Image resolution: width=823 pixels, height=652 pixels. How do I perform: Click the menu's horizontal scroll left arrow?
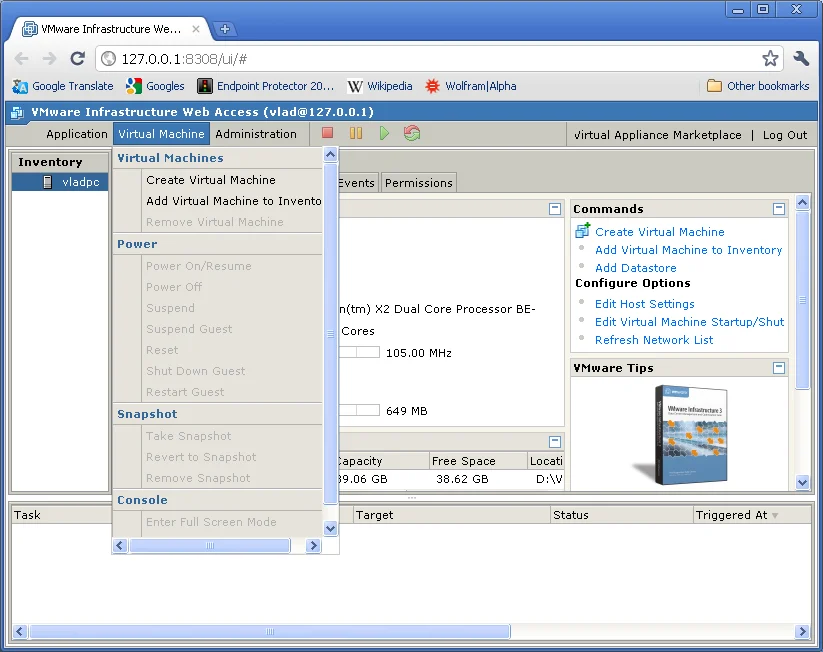[x=120, y=545]
